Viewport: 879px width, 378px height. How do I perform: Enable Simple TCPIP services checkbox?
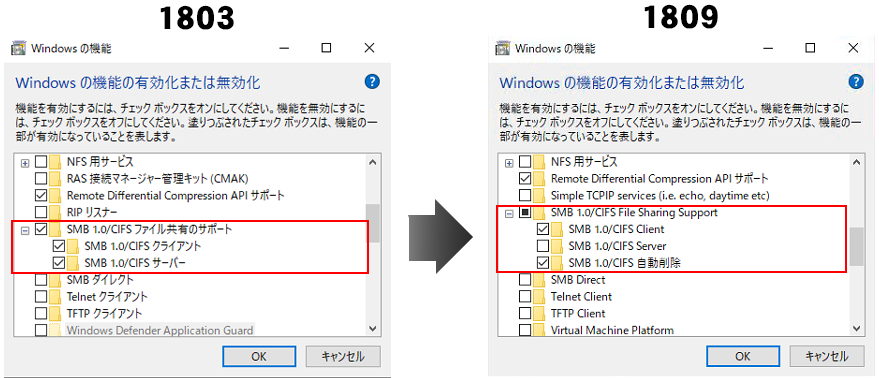click(x=525, y=196)
